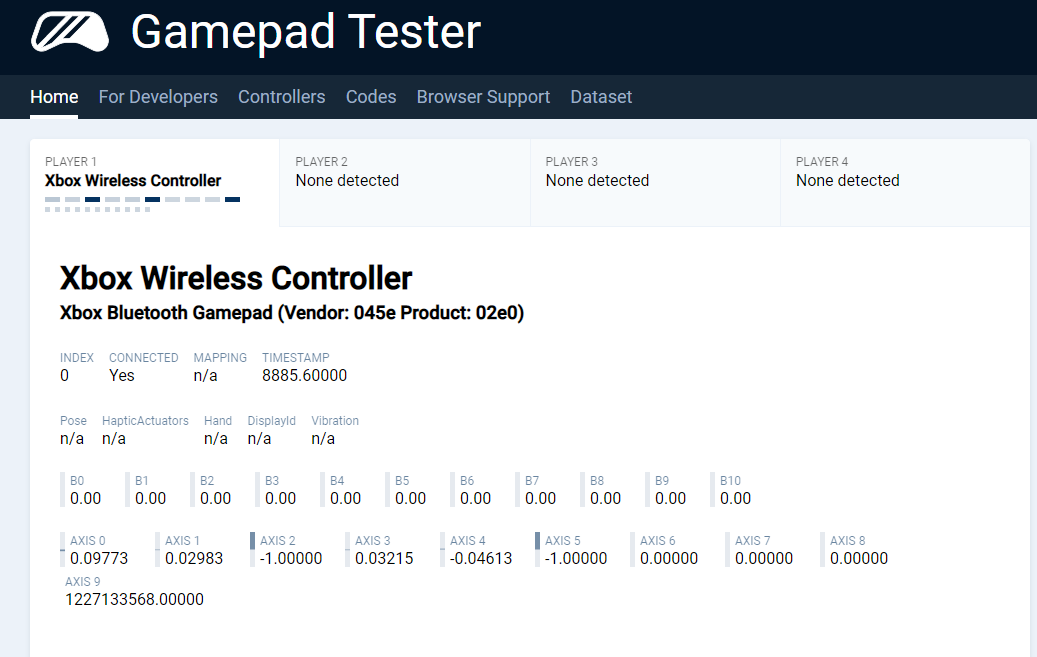
Task: Open the Home nav tab
Action: pyautogui.click(x=54, y=97)
